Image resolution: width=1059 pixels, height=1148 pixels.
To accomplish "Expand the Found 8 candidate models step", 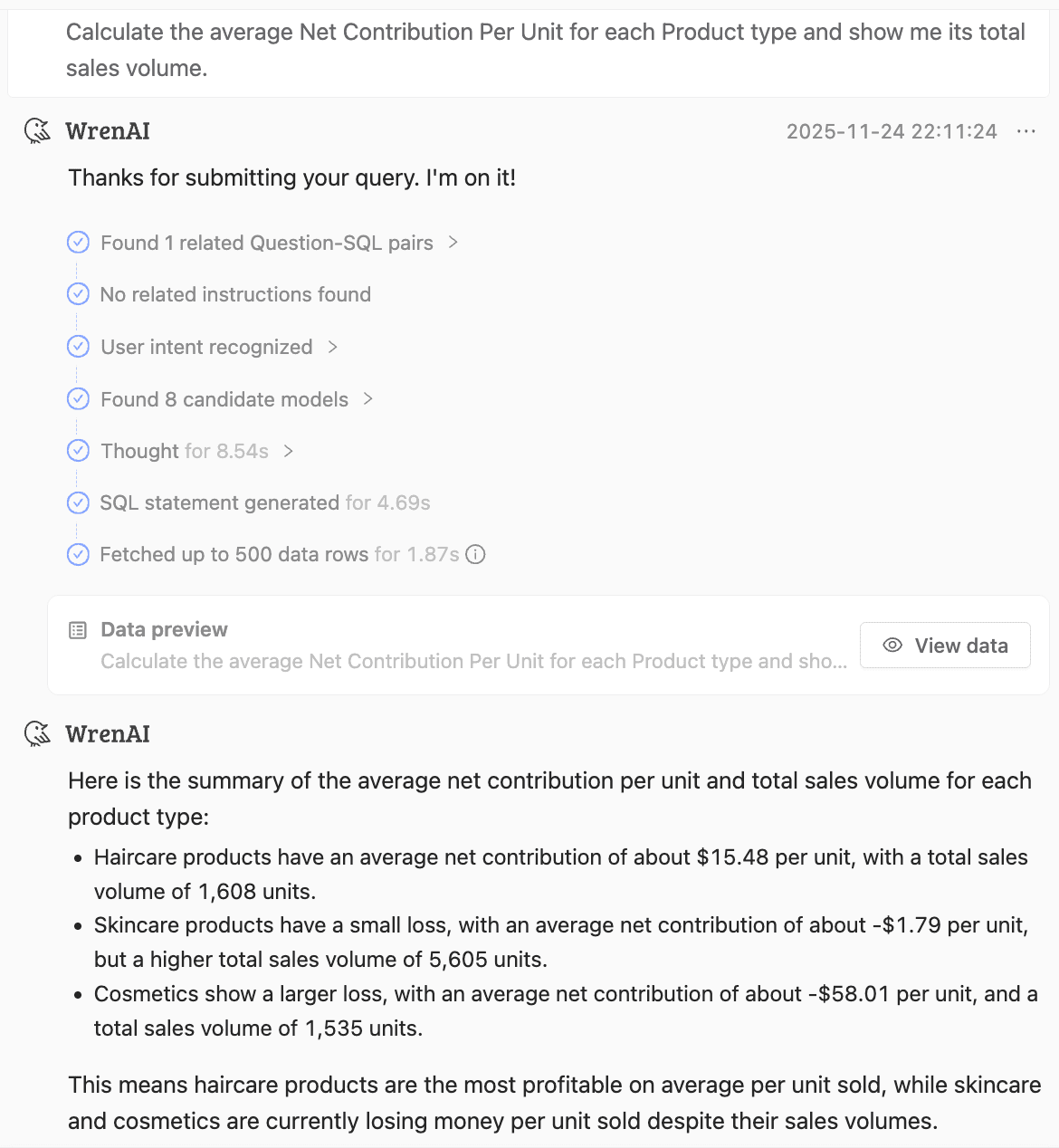I will (368, 399).
